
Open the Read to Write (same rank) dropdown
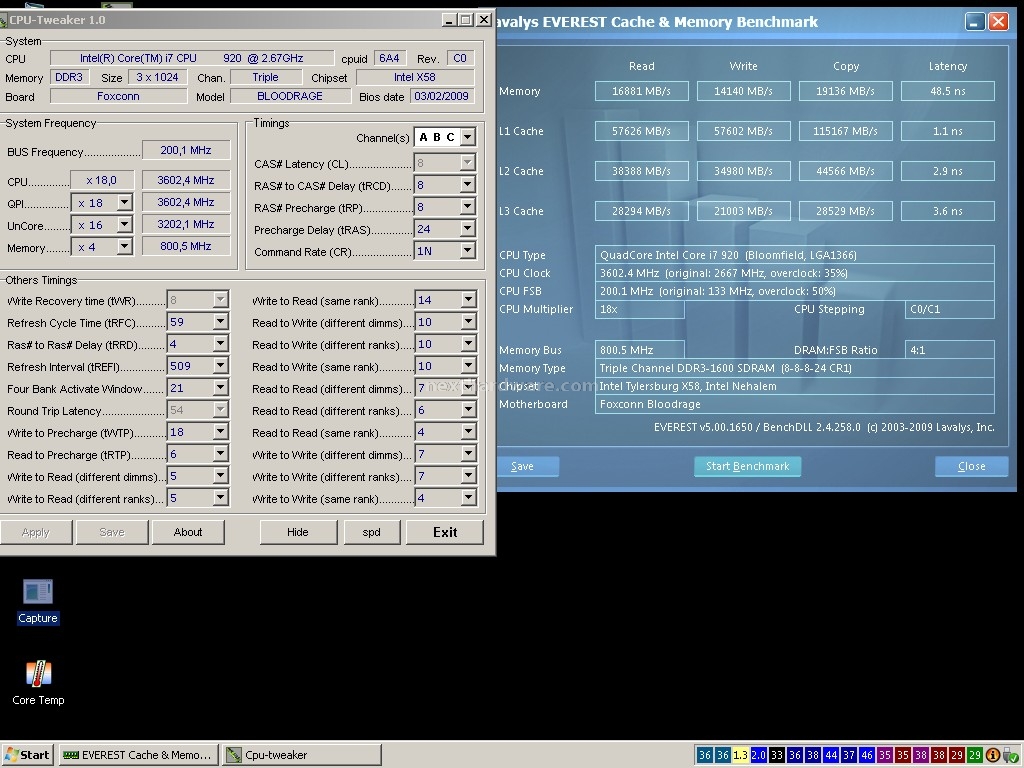tap(468, 366)
